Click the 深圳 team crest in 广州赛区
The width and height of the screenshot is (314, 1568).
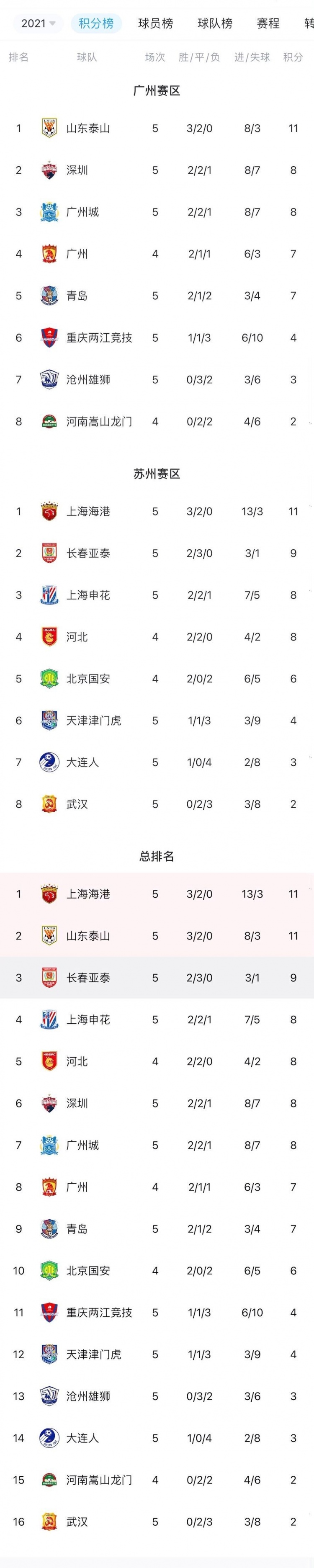pyautogui.click(x=49, y=170)
